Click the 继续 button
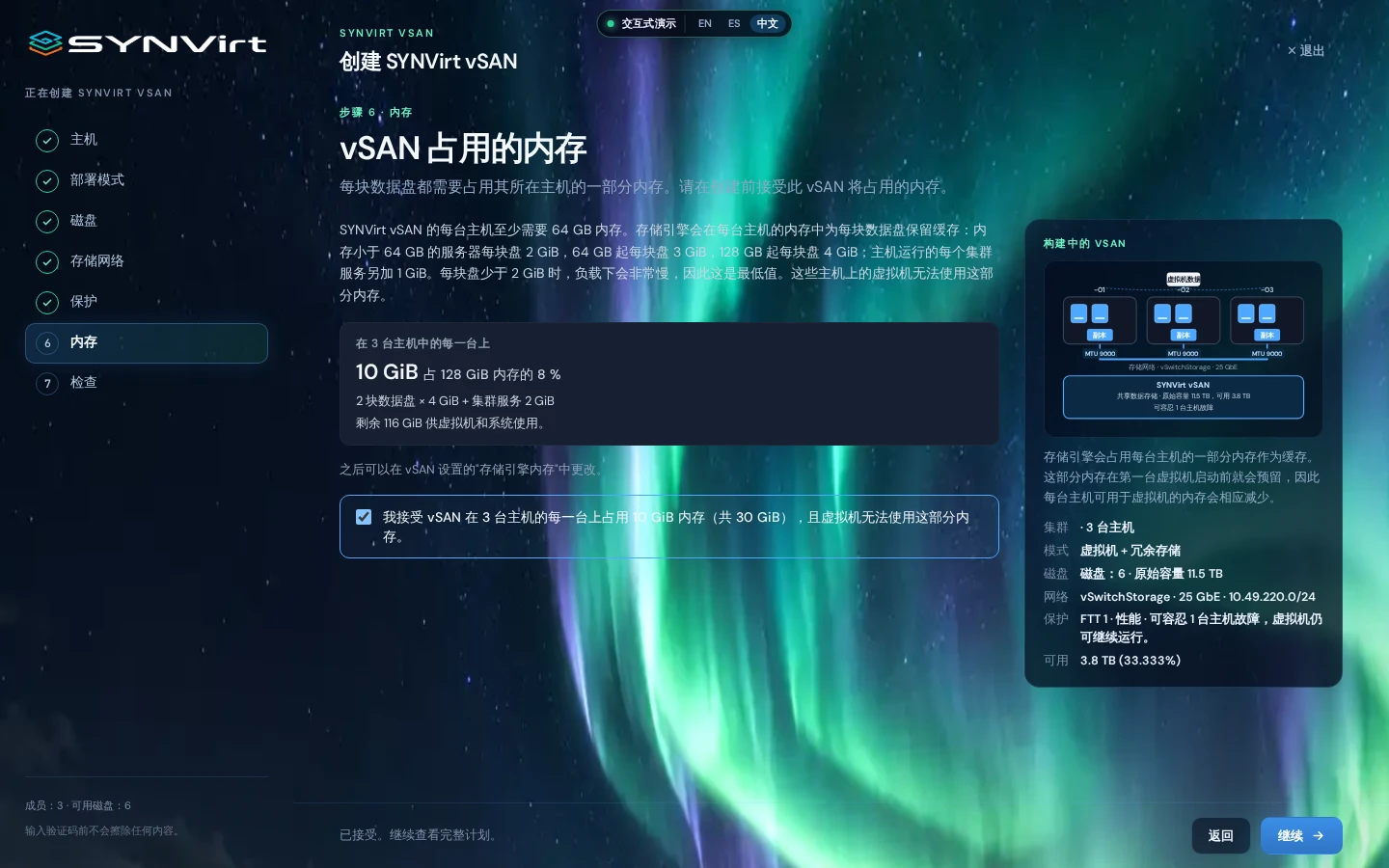Viewport: 1389px width, 868px height. coord(1301,836)
